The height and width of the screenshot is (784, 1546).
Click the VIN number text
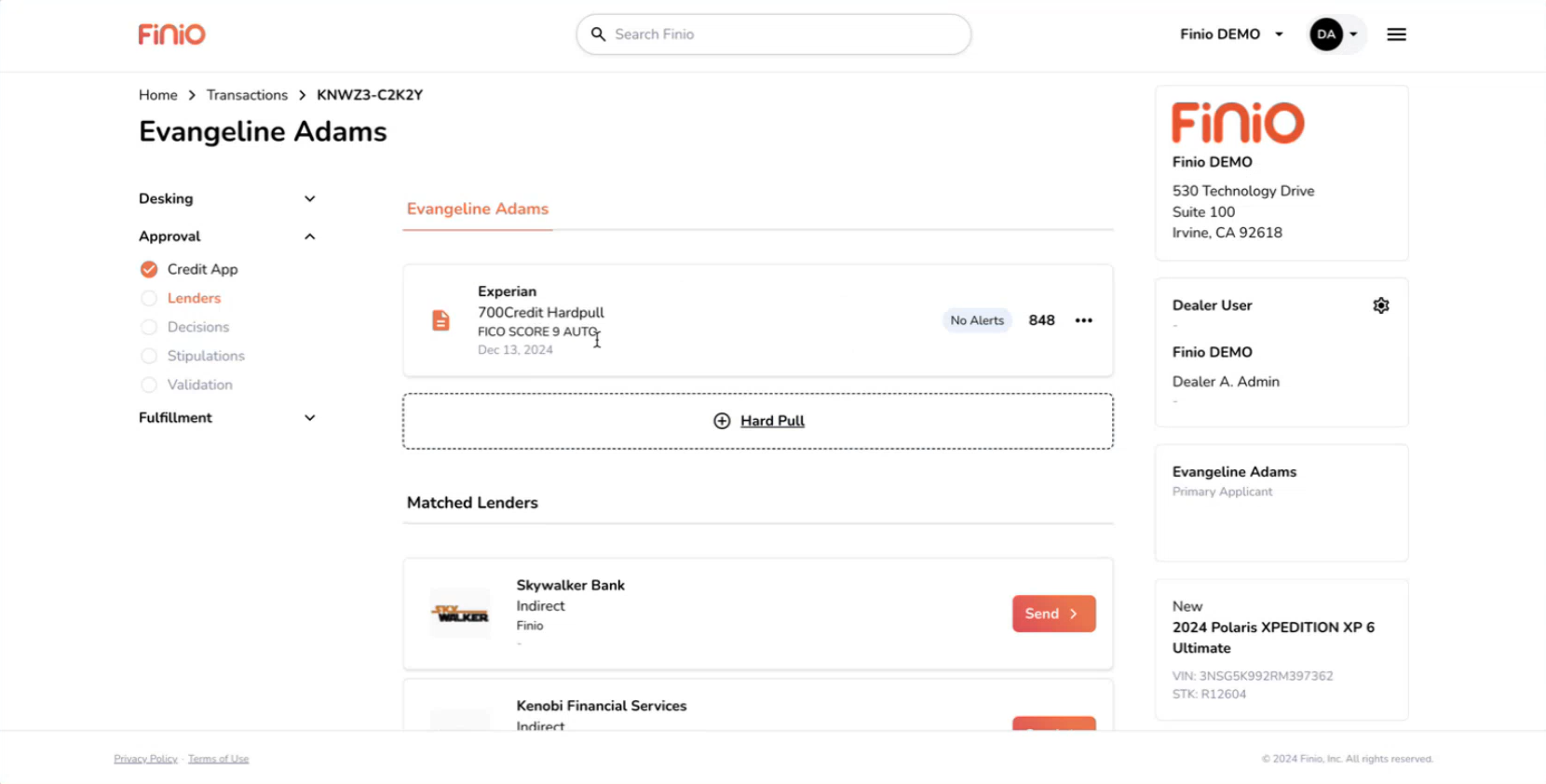(1253, 676)
